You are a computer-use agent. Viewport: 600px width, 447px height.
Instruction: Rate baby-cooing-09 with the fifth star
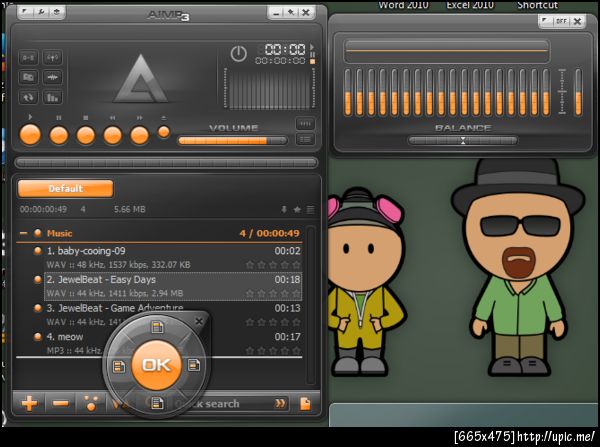[297, 265]
